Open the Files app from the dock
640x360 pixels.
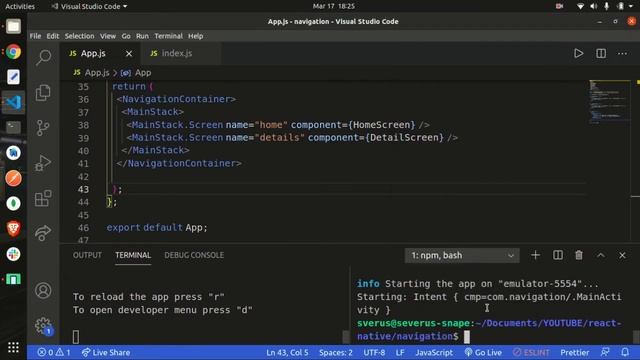pyautogui.click(x=13, y=27)
